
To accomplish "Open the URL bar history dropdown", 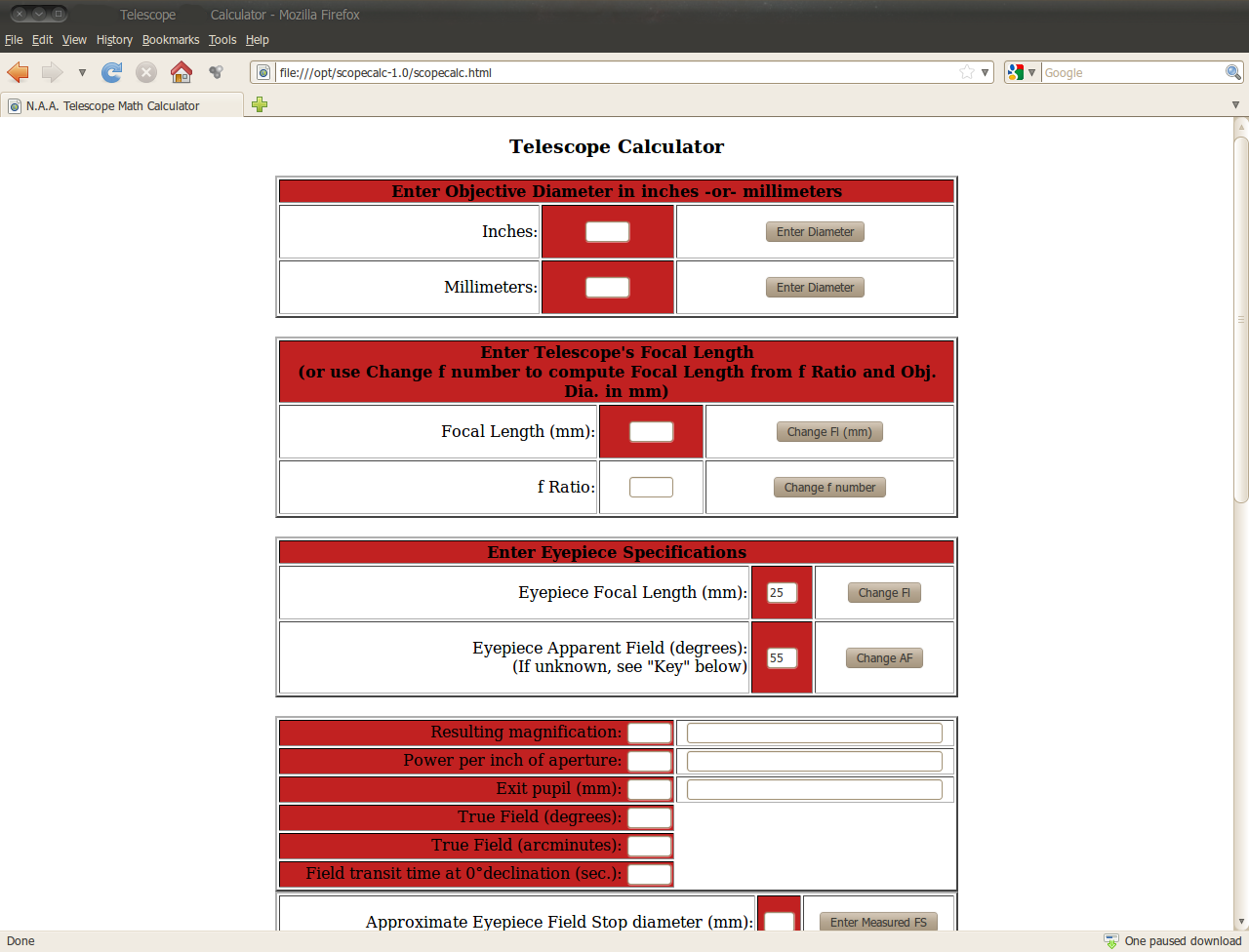I will point(986,72).
